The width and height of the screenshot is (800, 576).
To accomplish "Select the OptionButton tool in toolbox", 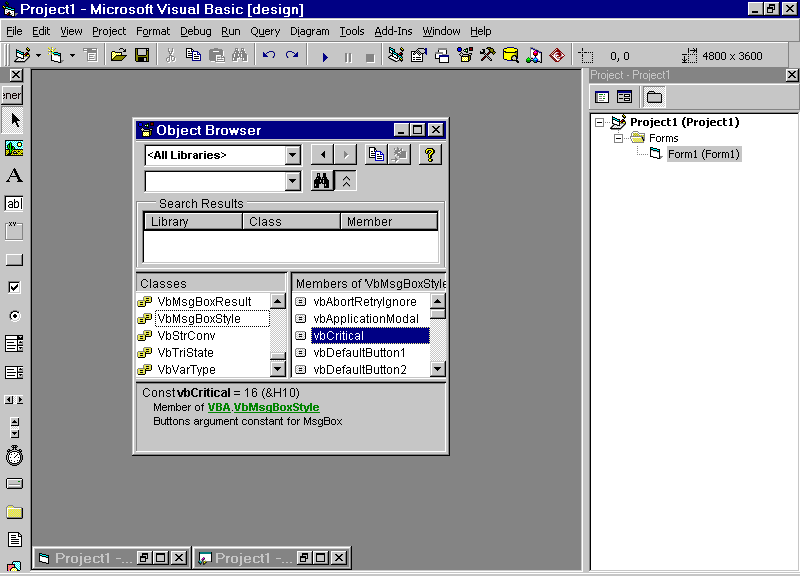I will 14,316.
